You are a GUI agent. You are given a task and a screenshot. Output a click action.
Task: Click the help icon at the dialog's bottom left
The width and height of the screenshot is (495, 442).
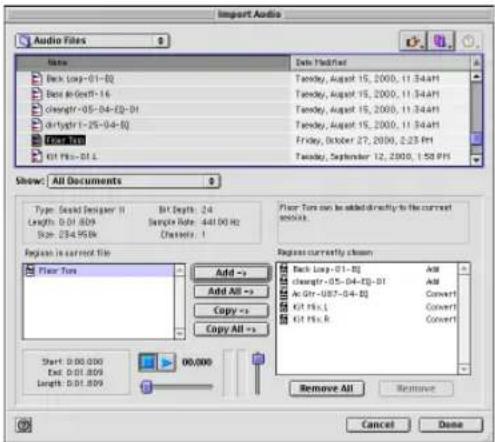(24, 425)
